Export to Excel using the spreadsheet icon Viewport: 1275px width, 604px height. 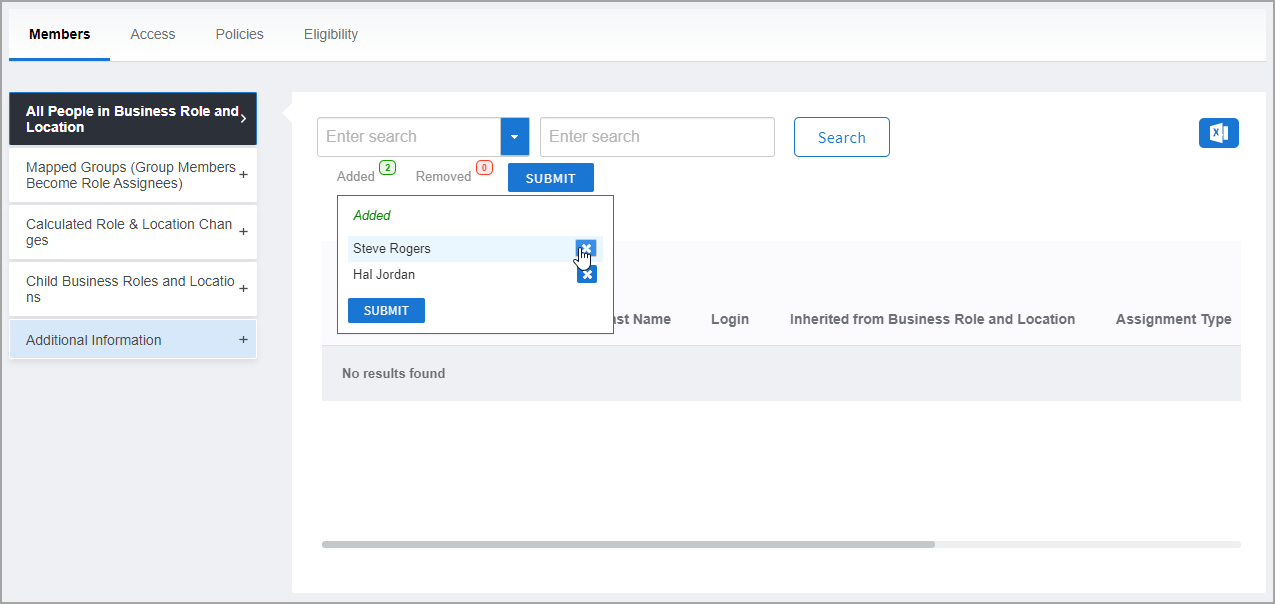1218,133
